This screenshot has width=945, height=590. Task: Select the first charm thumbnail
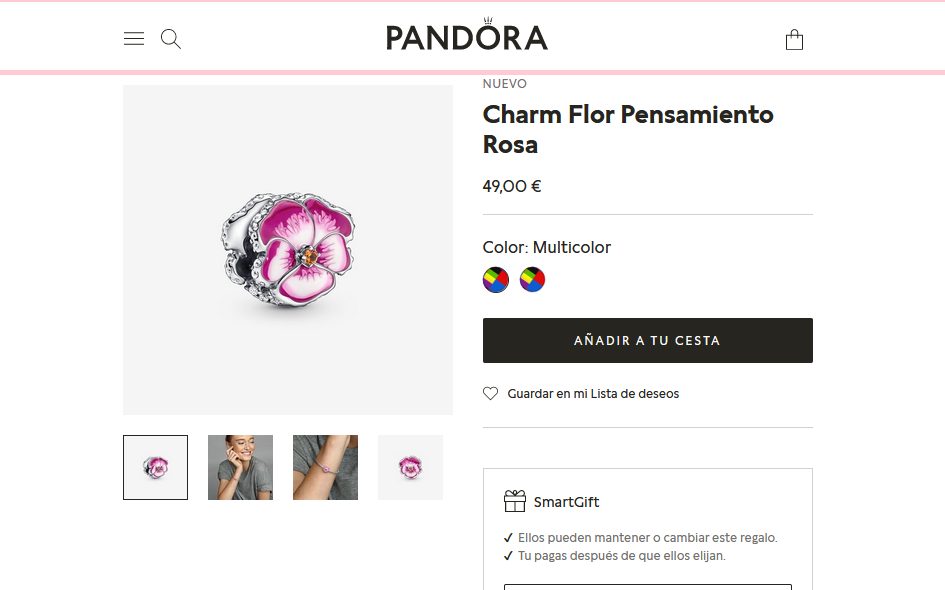pos(155,467)
